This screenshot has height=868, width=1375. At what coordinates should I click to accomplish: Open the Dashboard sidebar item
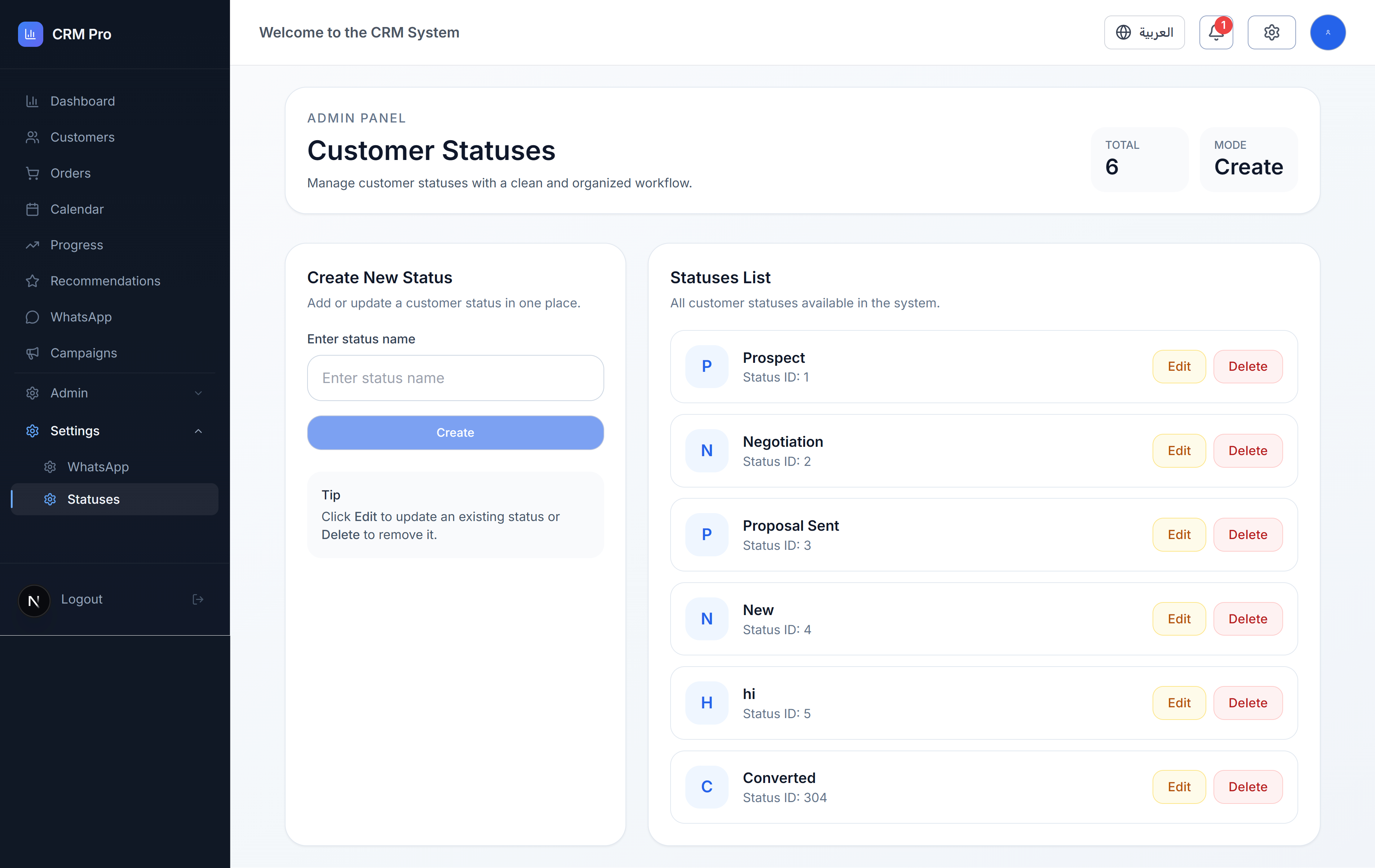pos(114,101)
